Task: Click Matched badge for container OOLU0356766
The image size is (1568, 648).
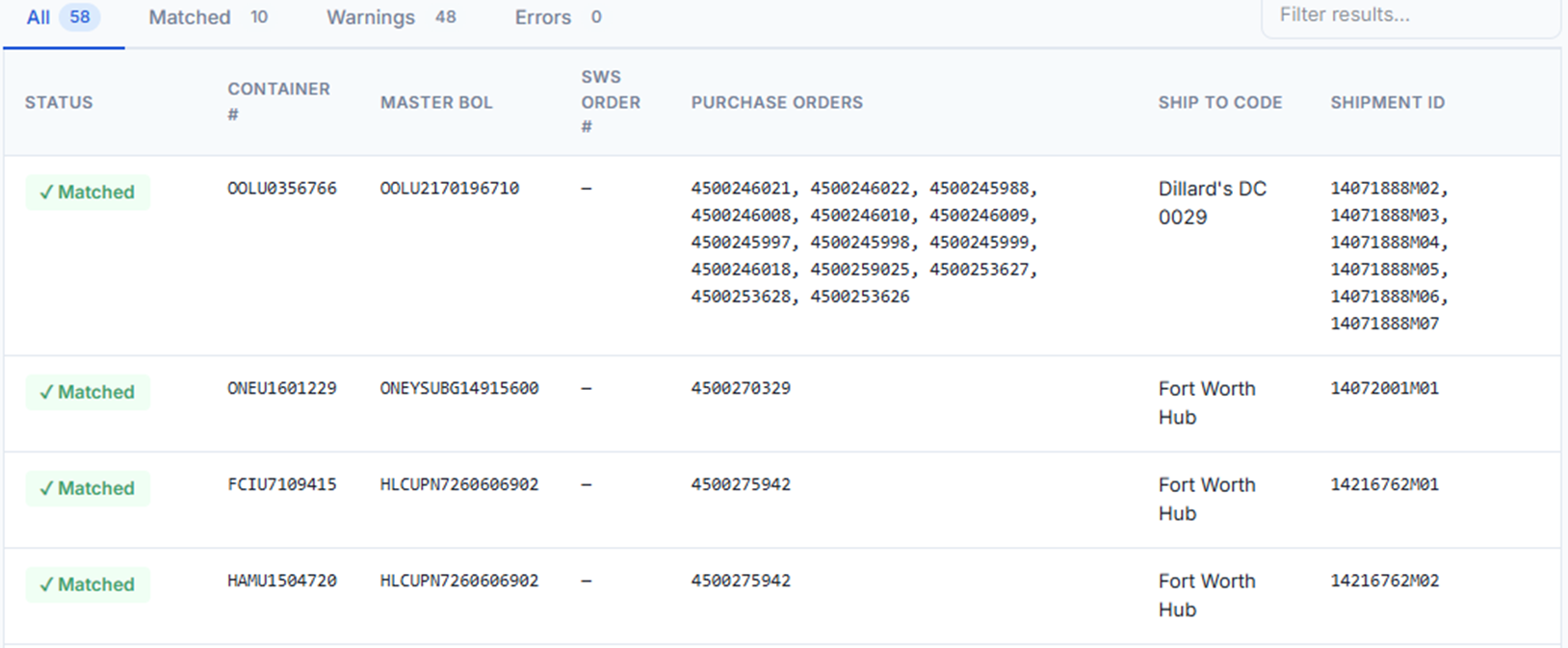Action: pos(88,193)
